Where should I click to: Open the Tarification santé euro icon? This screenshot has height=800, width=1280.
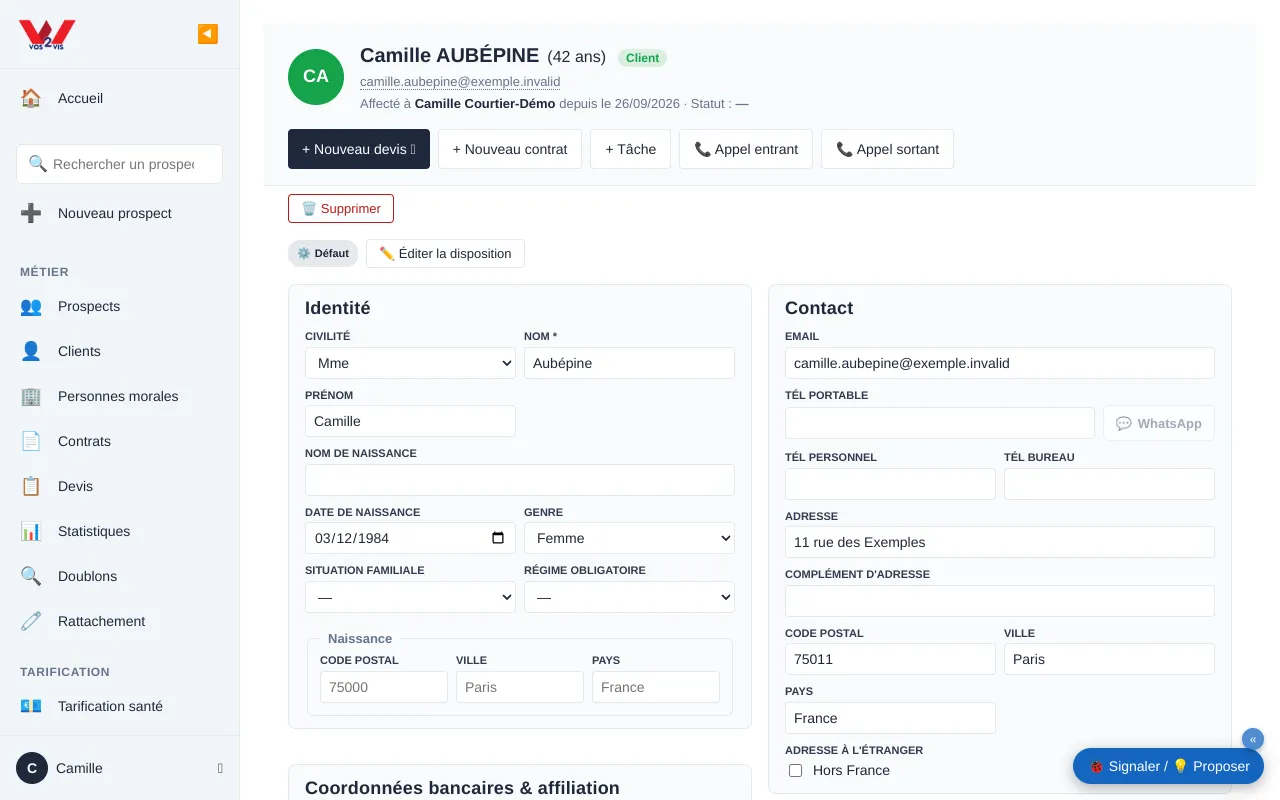click(31, 706)
